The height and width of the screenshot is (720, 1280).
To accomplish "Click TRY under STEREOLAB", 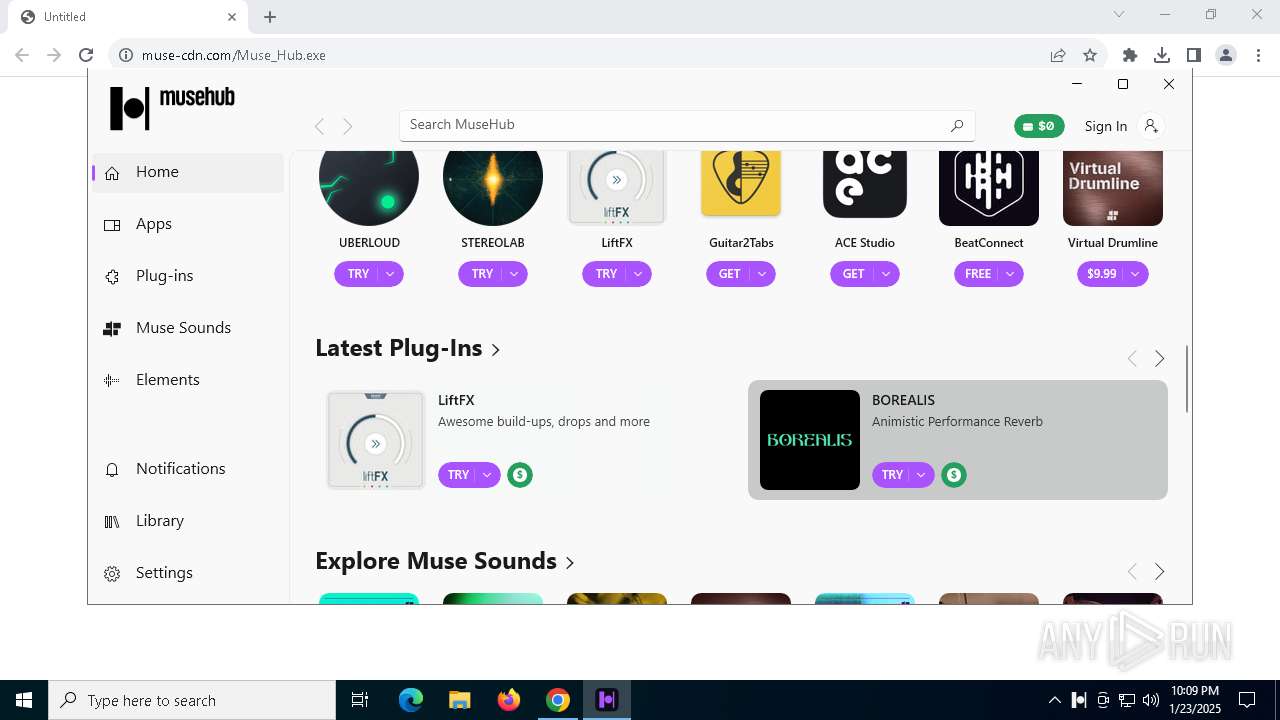I will tap(481, 274).
